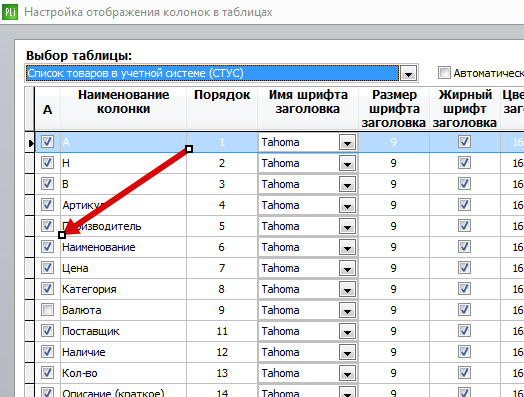Toggle bold header checkbox in Категория row
This screenshot has width=524, height=397.
(464, 289)
